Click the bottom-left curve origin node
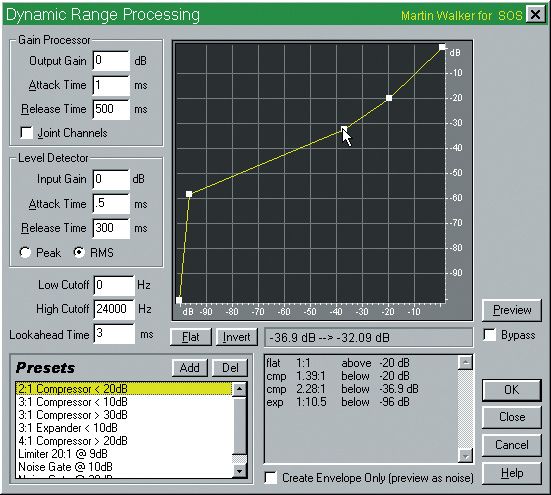The width and height of the screenshot is (551, 495). coord(179,300)
